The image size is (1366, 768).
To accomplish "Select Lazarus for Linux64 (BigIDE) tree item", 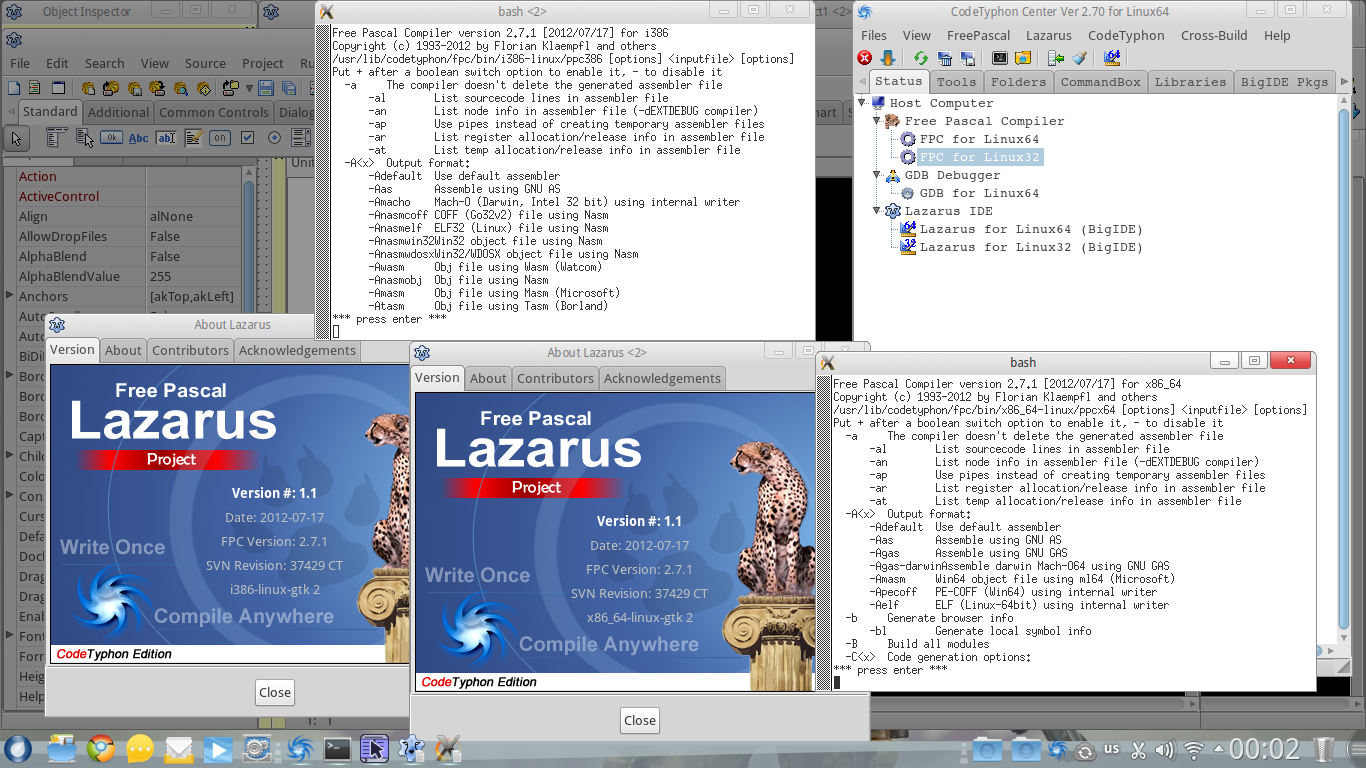I will pos(1030,229).
